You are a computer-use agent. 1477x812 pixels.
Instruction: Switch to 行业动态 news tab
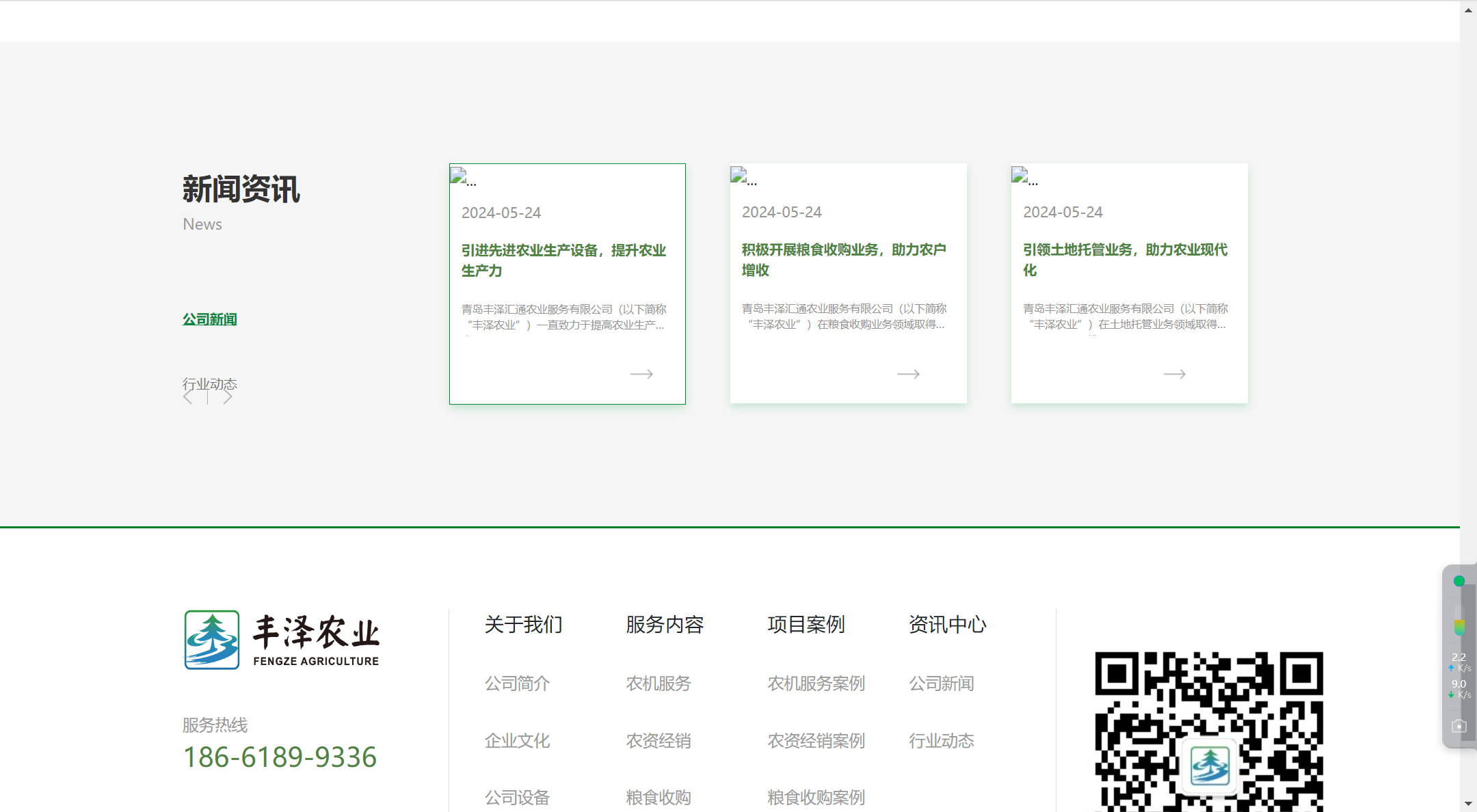(210, 383)
